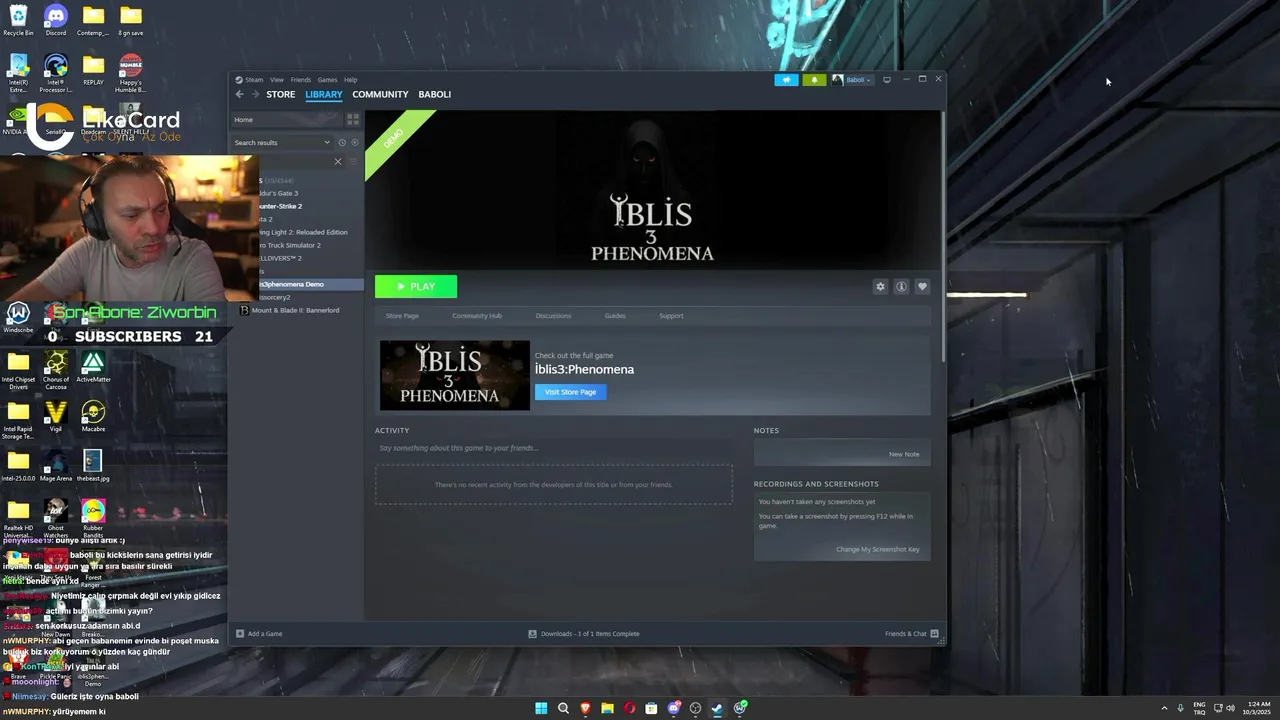Click the Visit Store Page button
Screen dimensions: 1280x720
(x=570, y=392)
